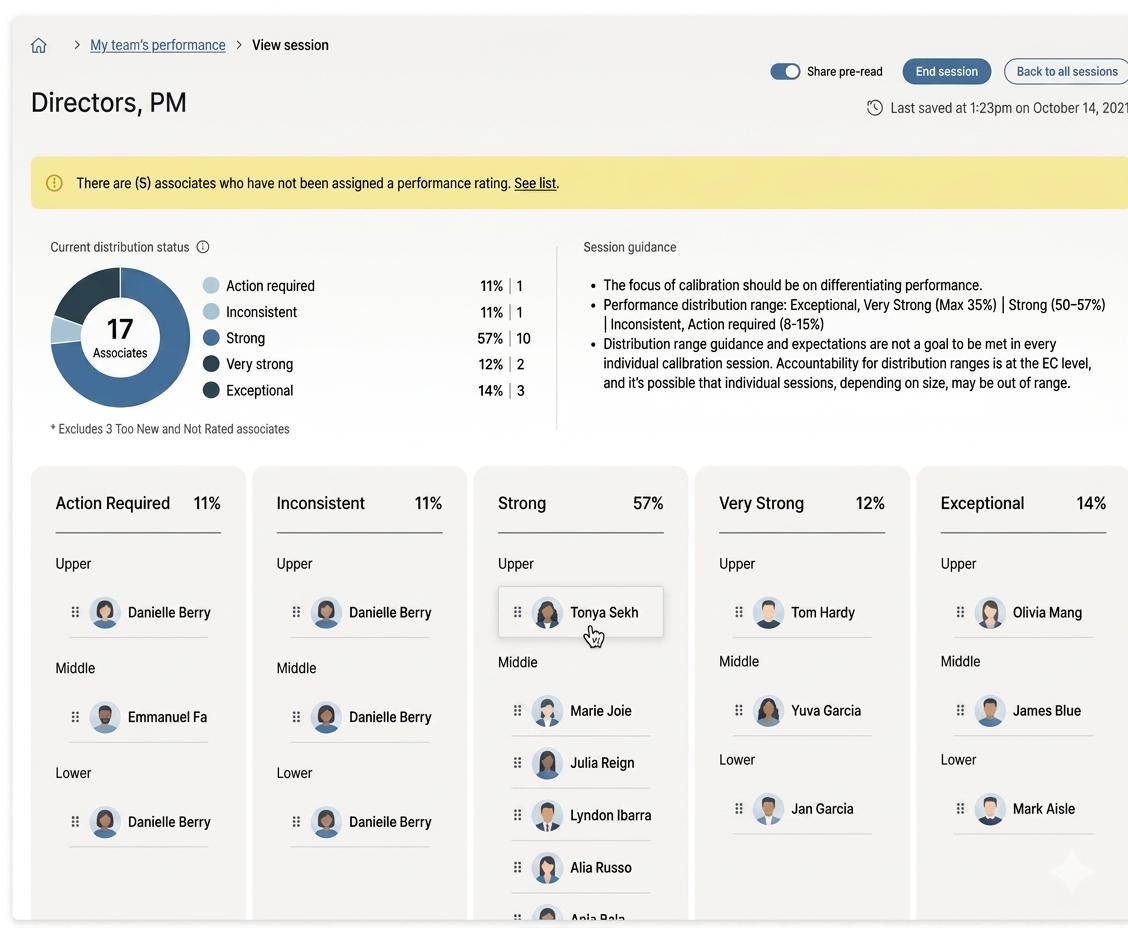The width and height of the screenshot is (1128, 928).
Task: Click James Blue's avatar
Action: 990,711
